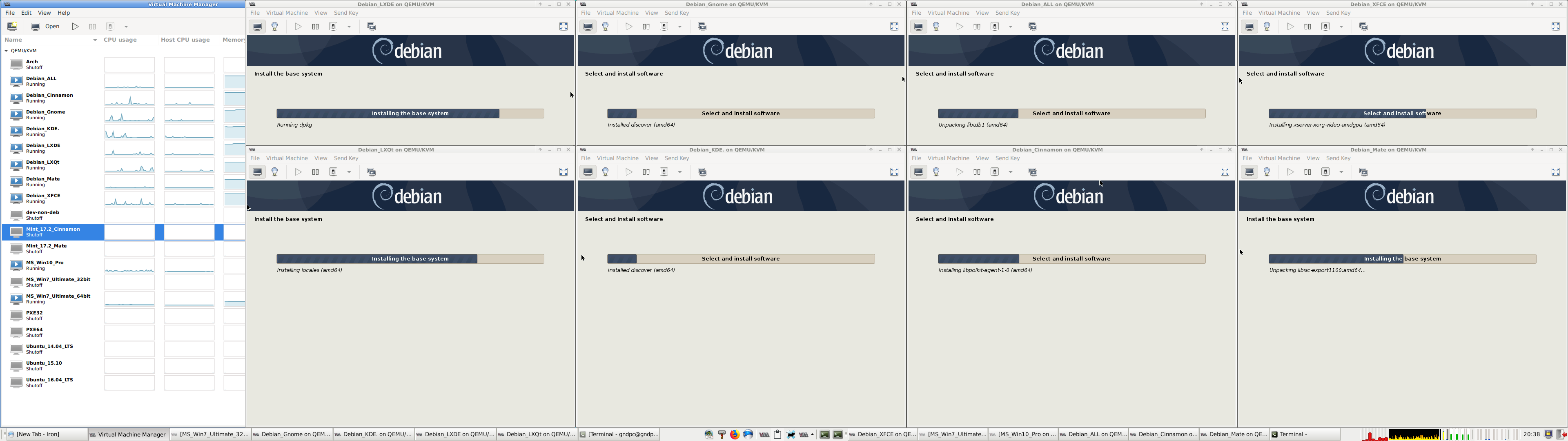Open the Help menu in Virtual Machine Manager
The width and height of the screenshot is (1568, 441).
[x=64, y=13]
